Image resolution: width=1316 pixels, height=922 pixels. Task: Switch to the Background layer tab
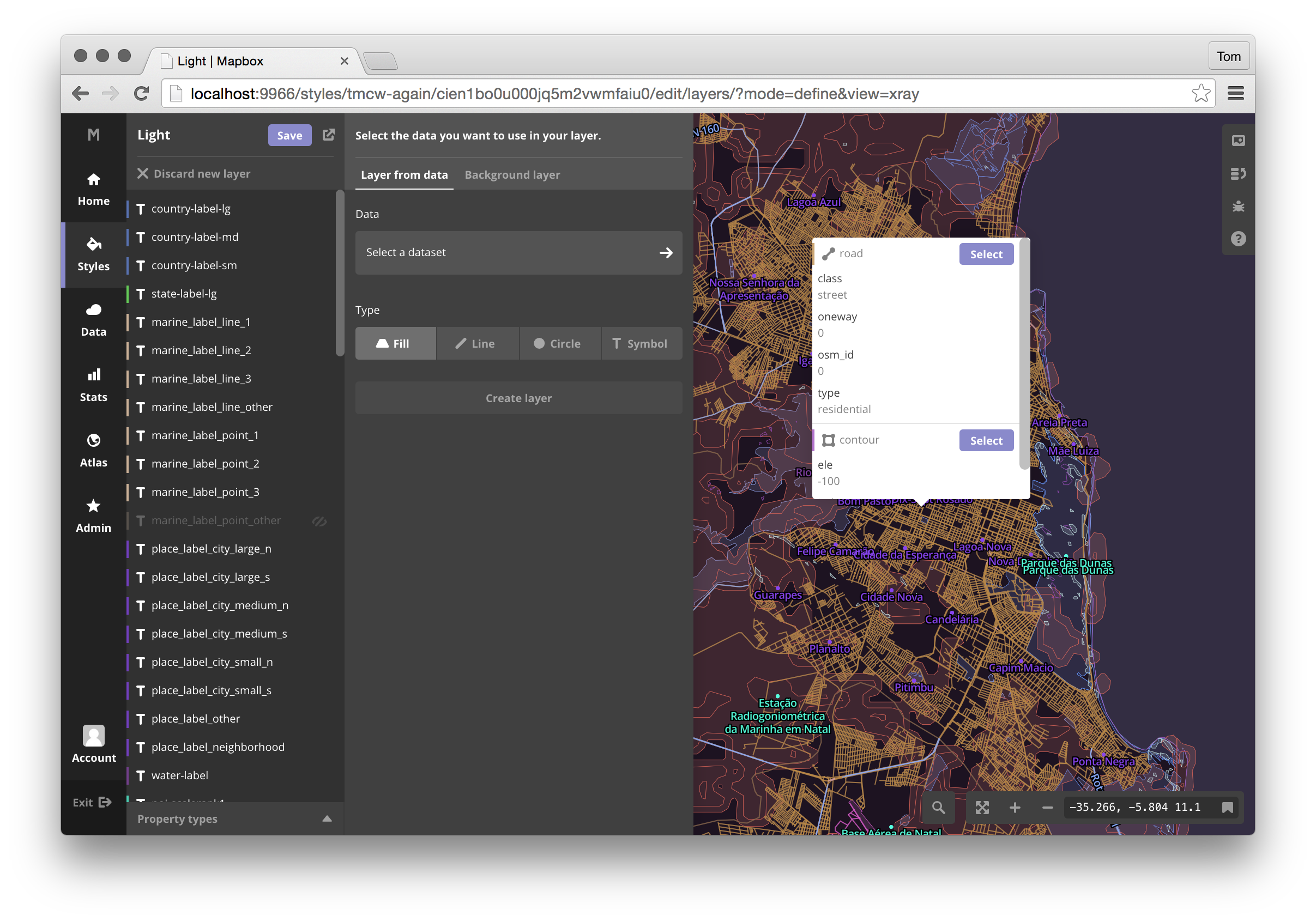pos(512,175)
